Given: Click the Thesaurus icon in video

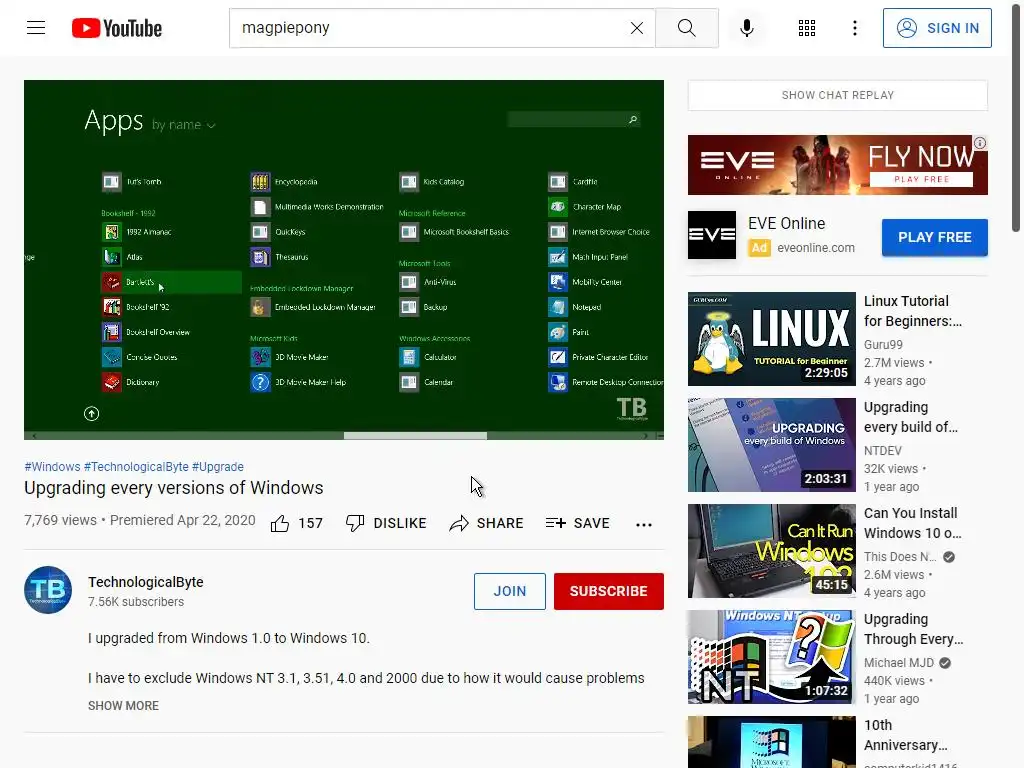Looking at the screenshot, I should [260, 257].
